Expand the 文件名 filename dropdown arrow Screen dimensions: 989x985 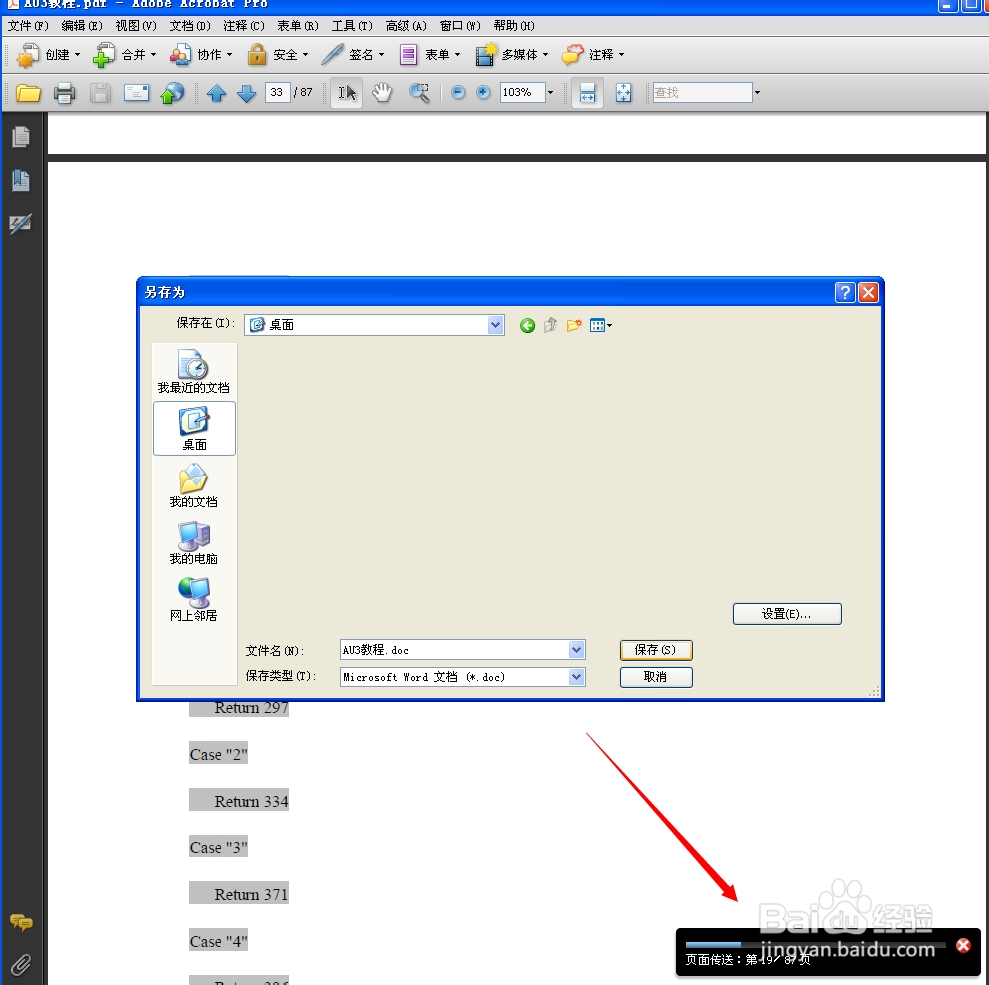click(x=576, y=650)
